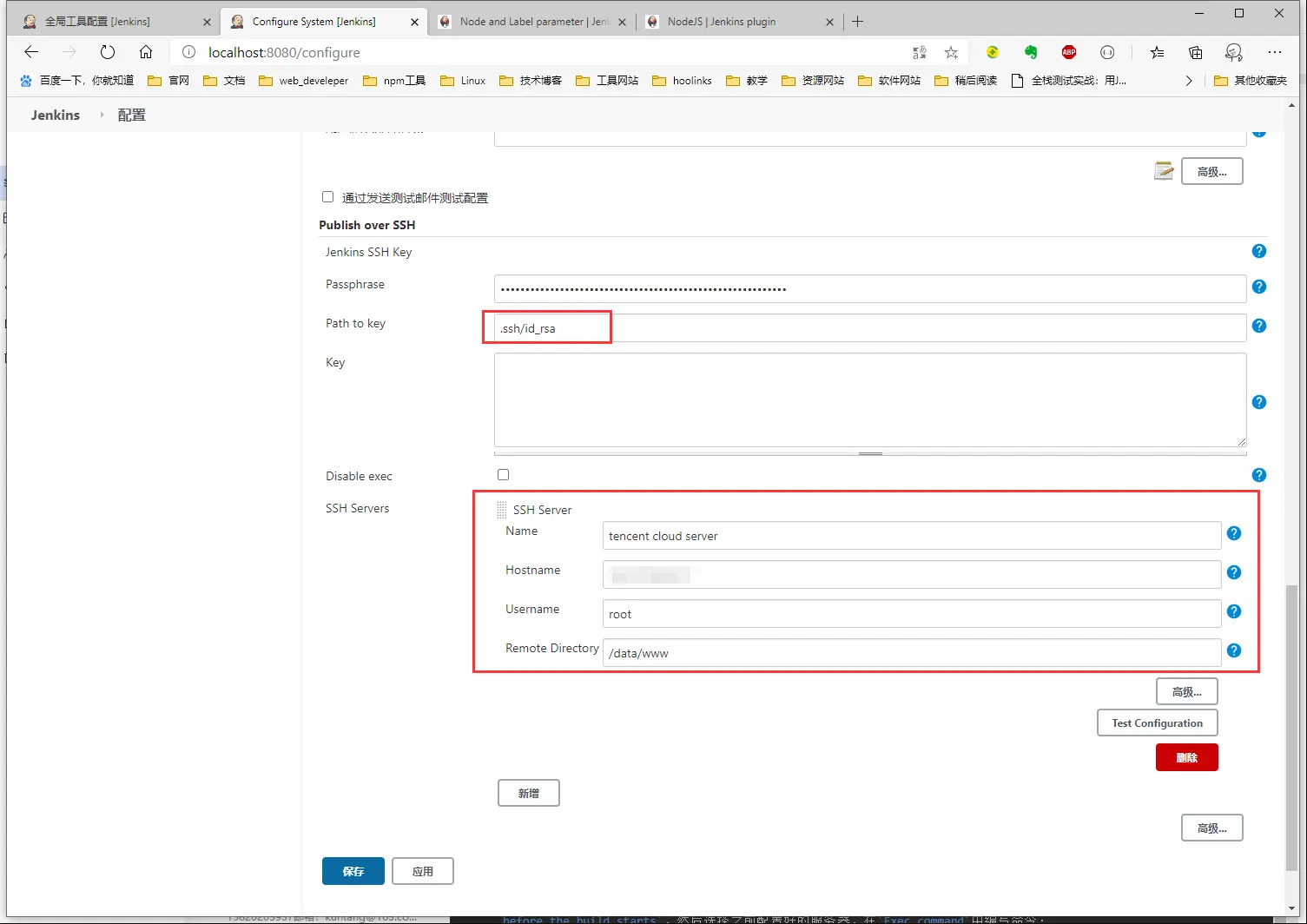View site information icon in address bar
Viewport: 1307px width, 924px height.
188,52
